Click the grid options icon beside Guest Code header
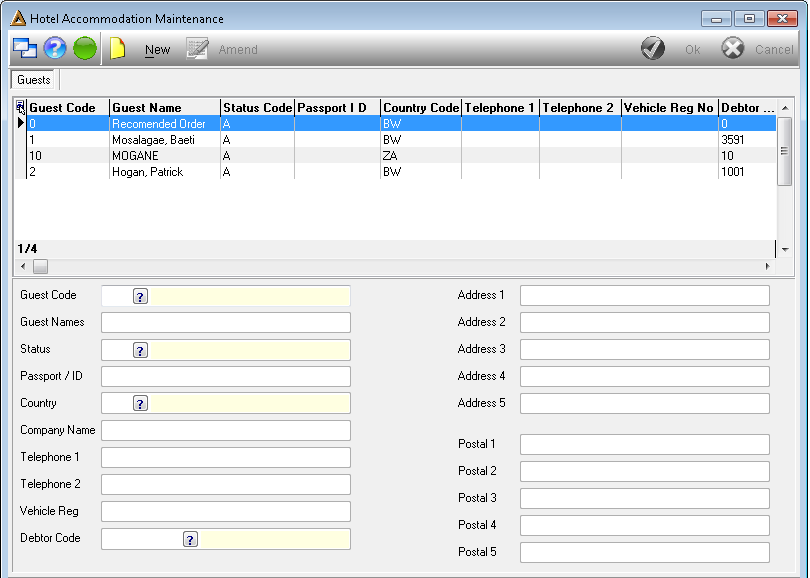 coord(20,107)
